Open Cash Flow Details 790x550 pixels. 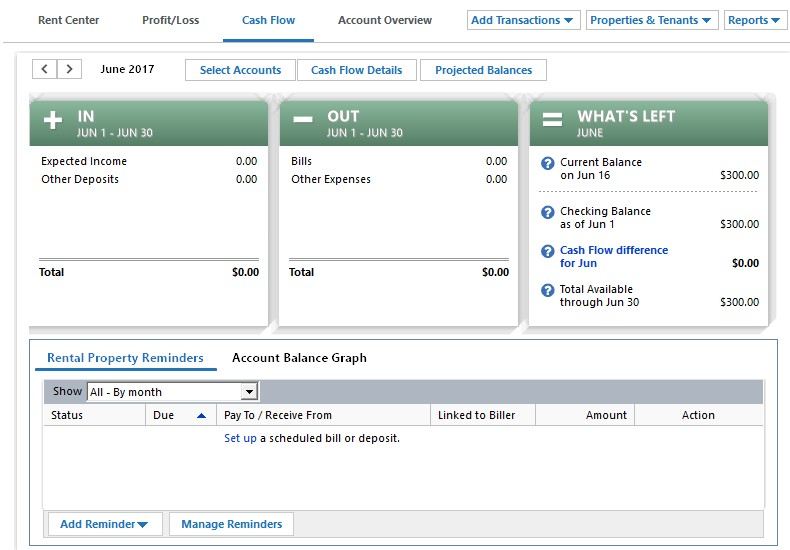tap(356, 70)
